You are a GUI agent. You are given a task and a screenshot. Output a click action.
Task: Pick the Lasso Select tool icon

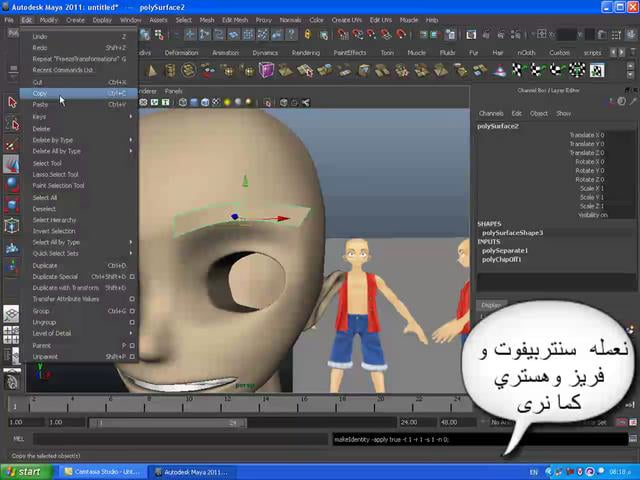click(12, 124)
